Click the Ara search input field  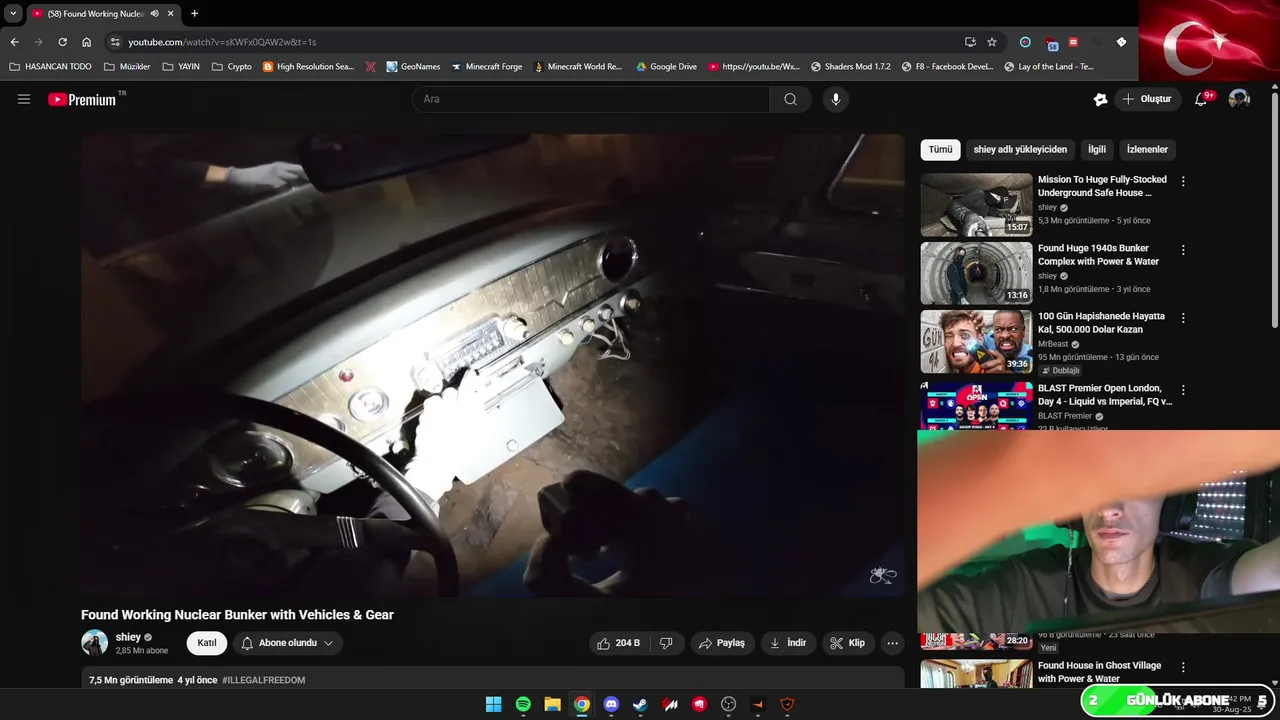click(590, 99)
